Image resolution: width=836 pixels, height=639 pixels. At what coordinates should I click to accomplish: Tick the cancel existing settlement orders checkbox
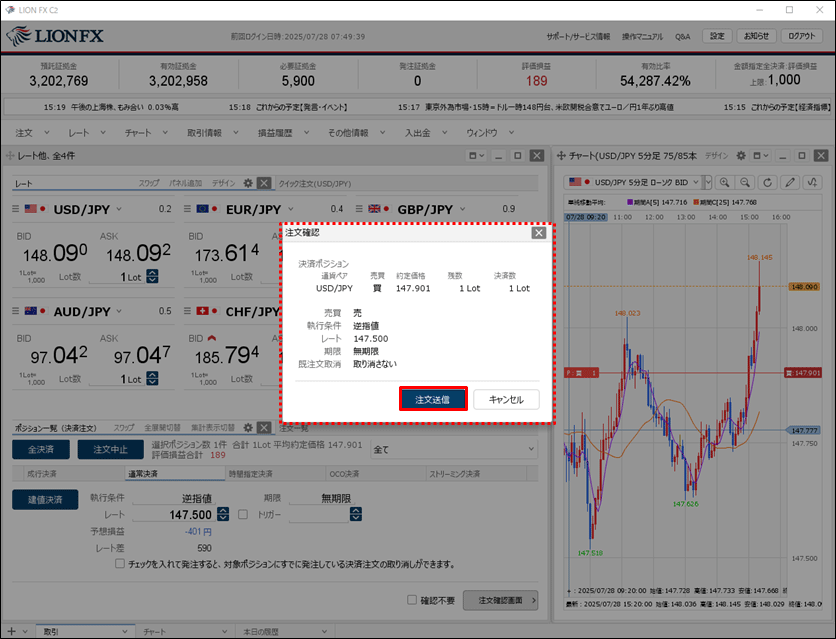[x=121, y=564]
